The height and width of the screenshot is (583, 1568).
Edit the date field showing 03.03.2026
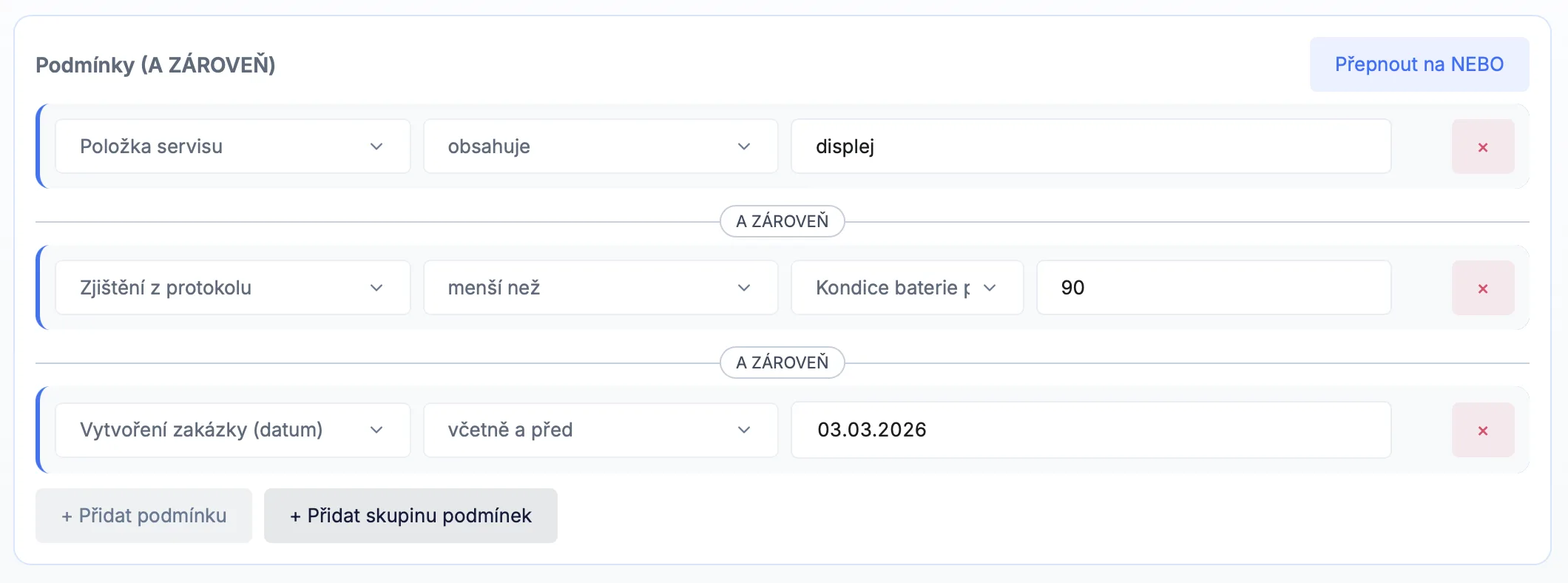tap(1090, 430)
